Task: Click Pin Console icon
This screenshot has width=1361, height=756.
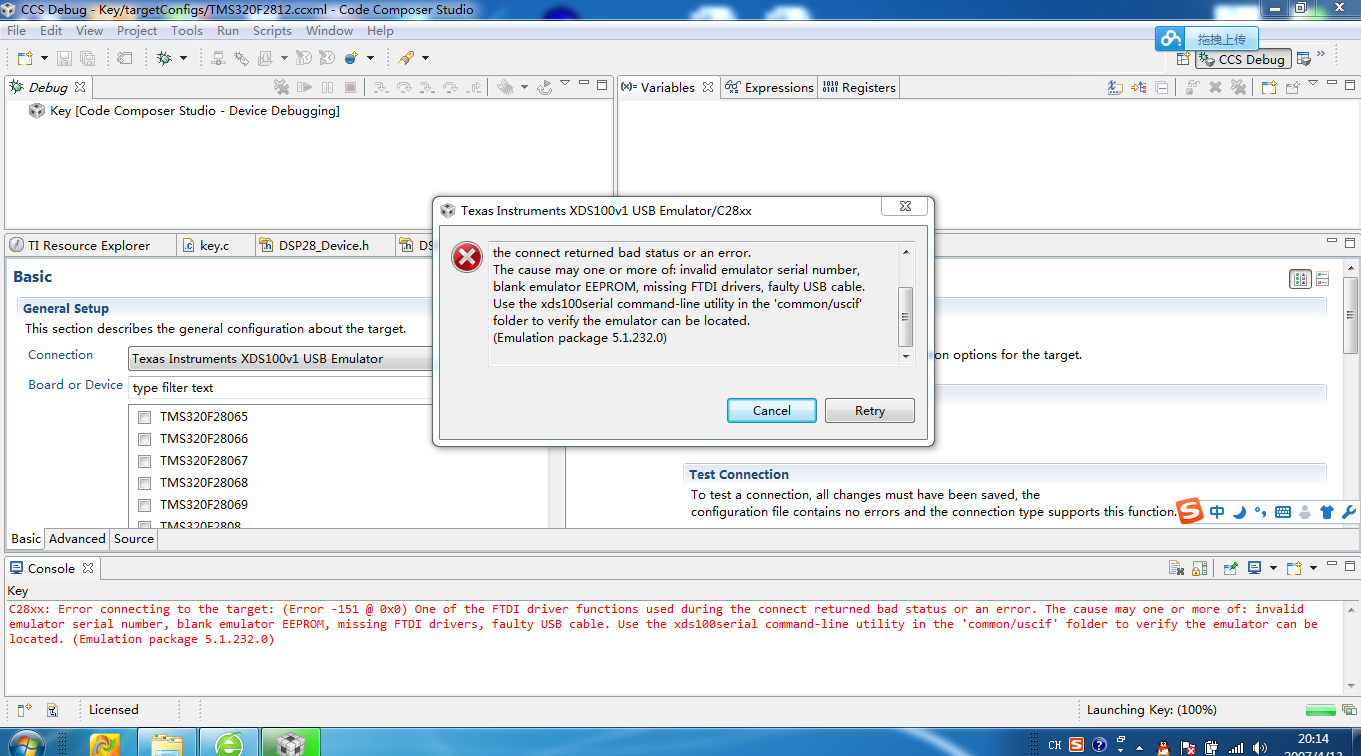Action: click(1231, 568)
